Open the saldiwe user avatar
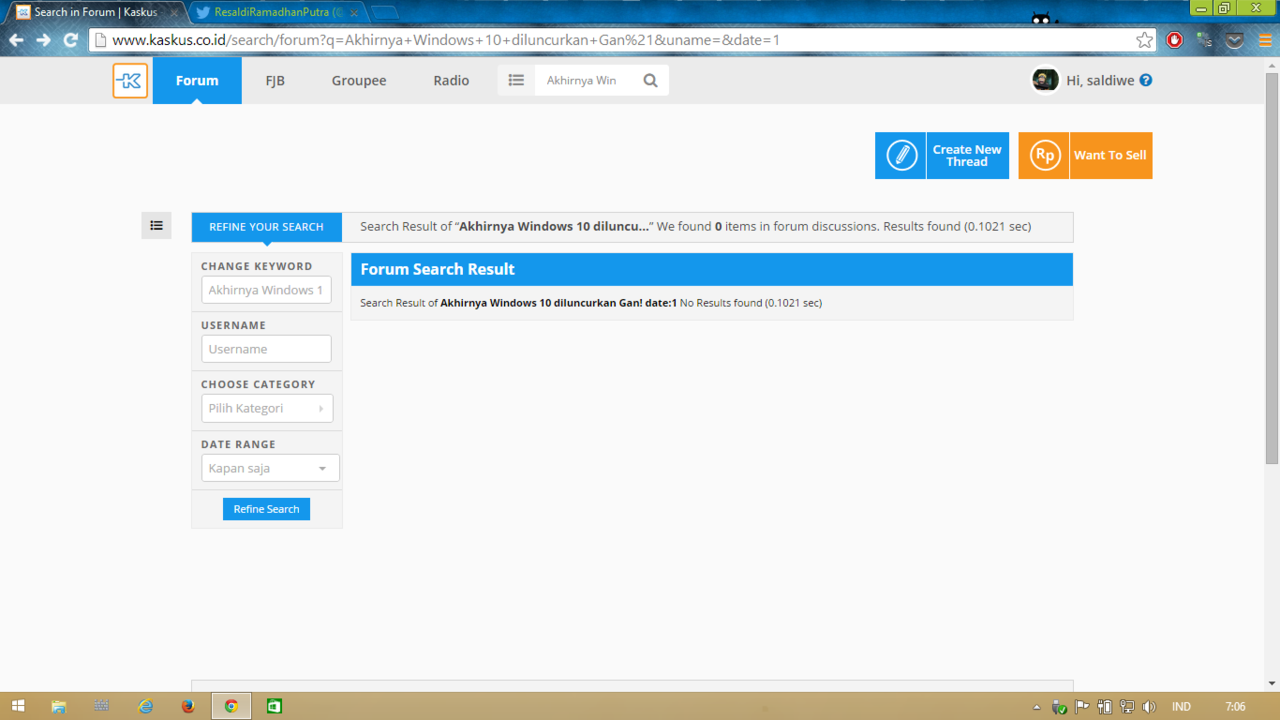Image resolution: width=1280 pixels, height=720 pixels. point(1046,80)
